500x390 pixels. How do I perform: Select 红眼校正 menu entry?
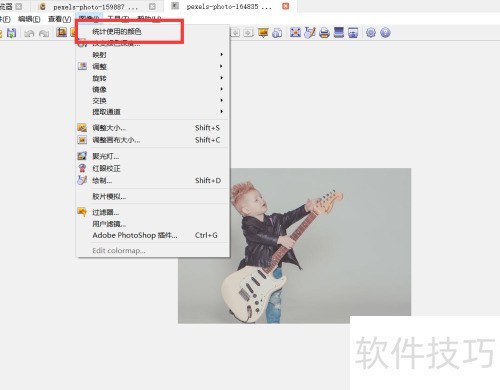[x=153, y=168]
